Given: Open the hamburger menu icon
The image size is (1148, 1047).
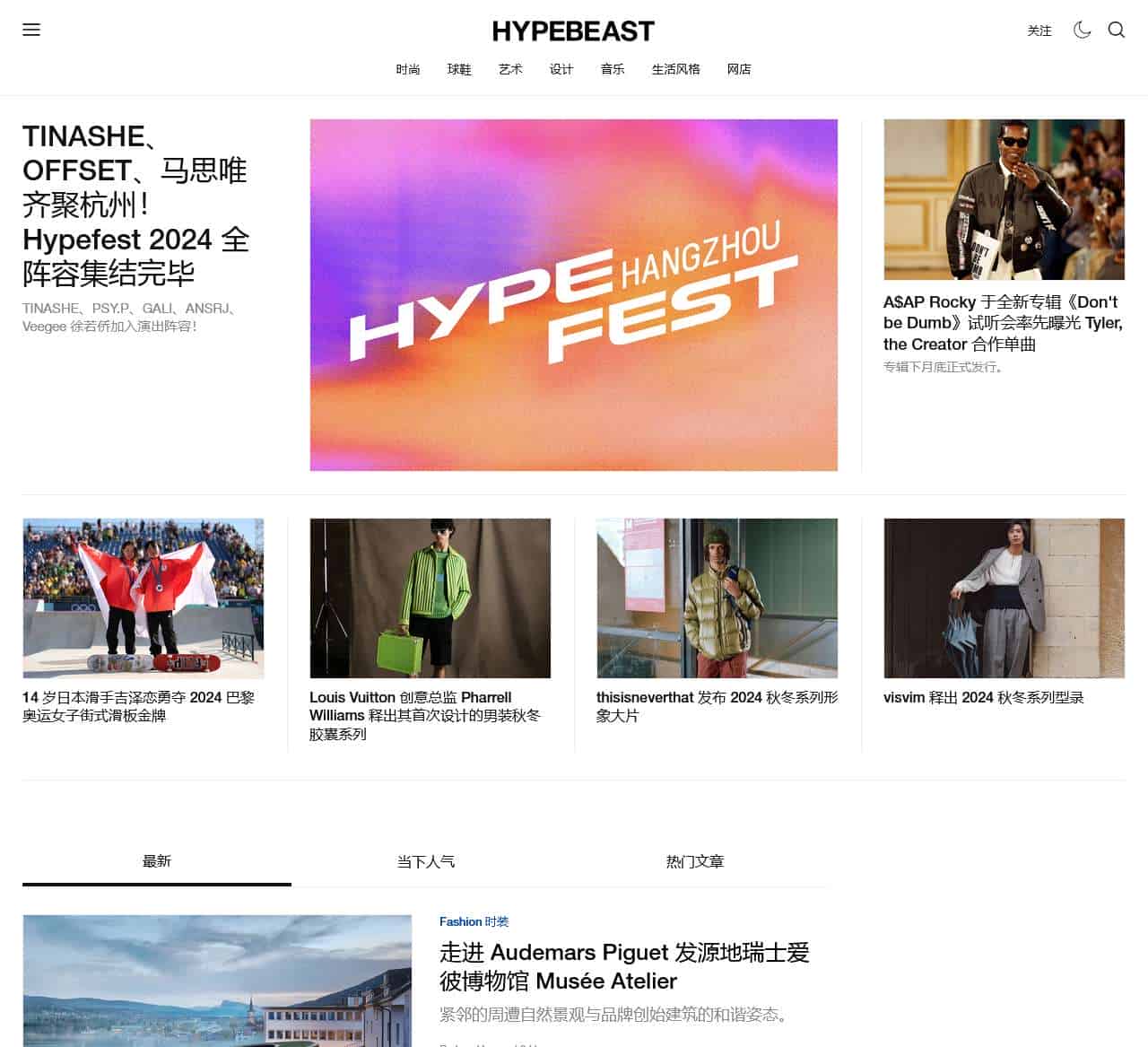Looking at the screenshot, I should point(31,30).
